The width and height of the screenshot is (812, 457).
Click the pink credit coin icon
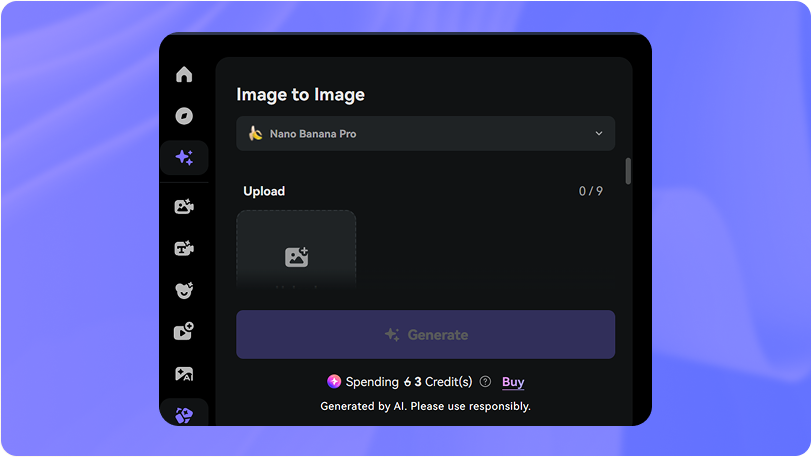(x=334, y=382)
